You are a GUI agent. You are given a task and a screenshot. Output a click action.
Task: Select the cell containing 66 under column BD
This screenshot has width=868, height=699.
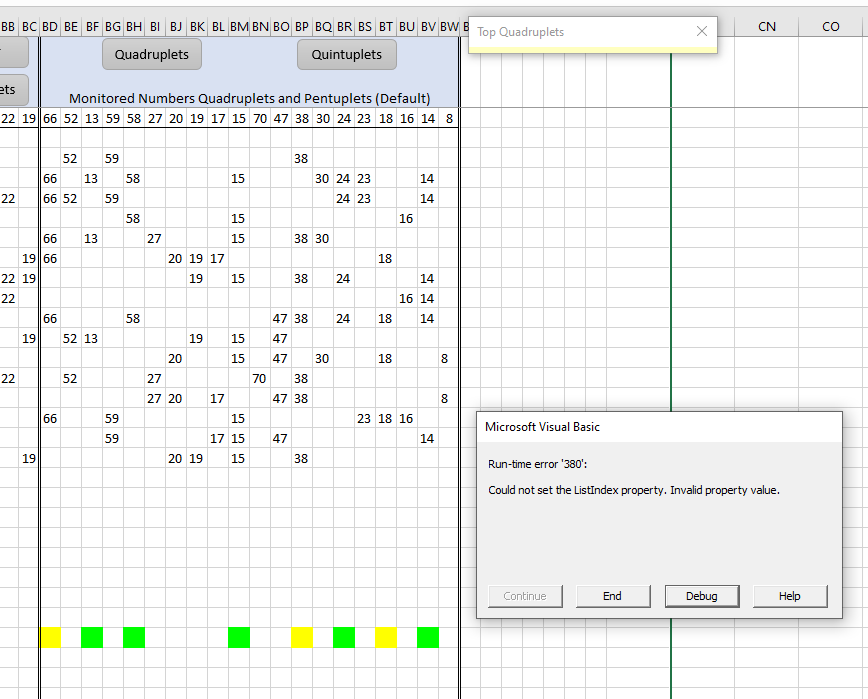pyautogui.click(x=50, y=178)
